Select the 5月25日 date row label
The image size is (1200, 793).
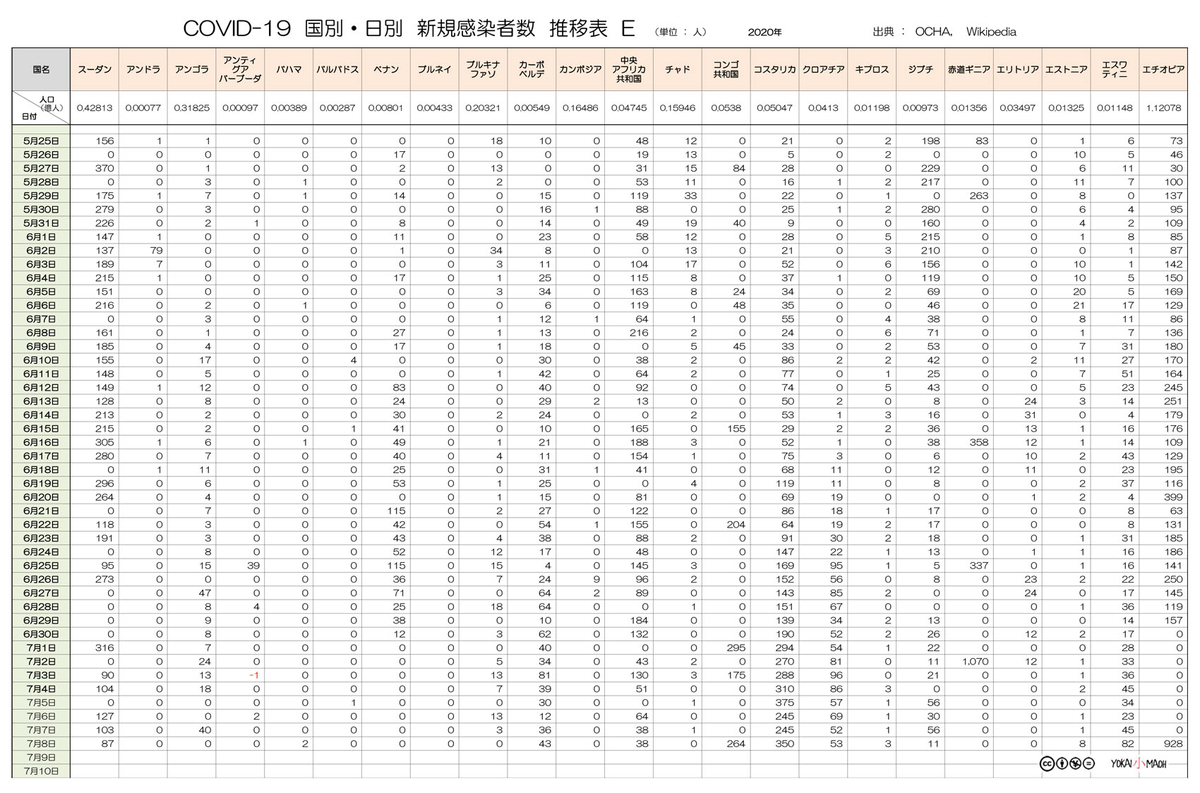[x=41, y=141]
